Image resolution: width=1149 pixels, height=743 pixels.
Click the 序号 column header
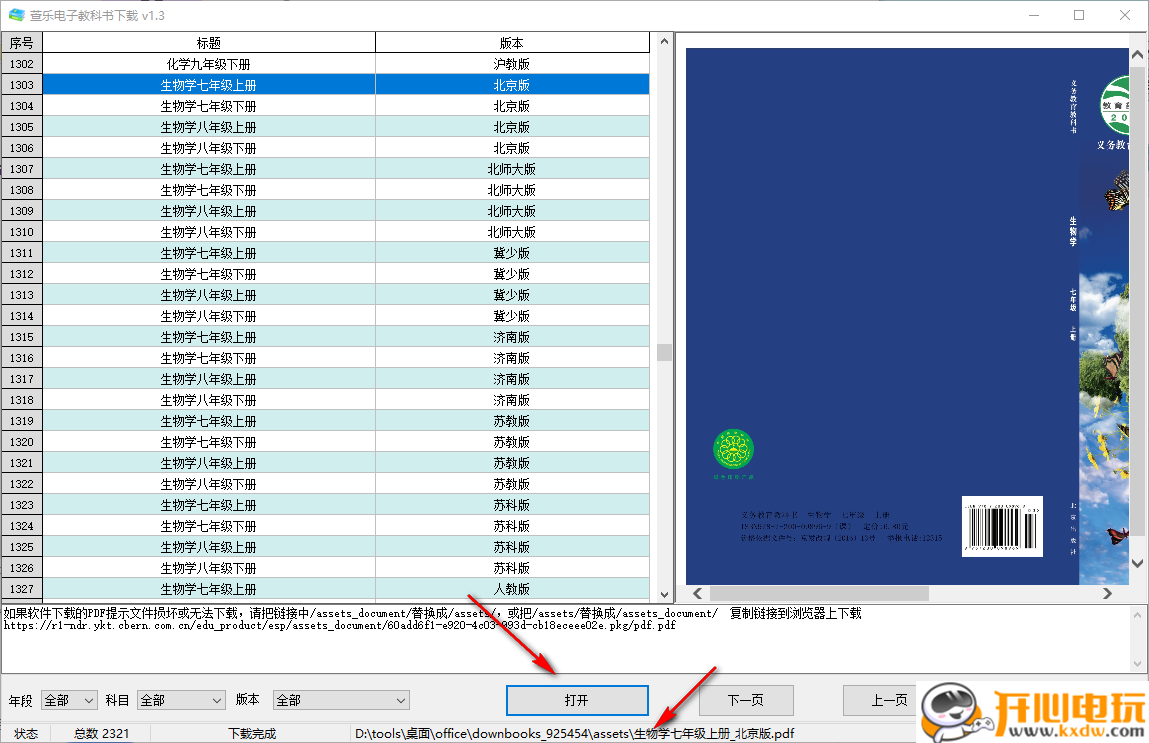(22, 43)
